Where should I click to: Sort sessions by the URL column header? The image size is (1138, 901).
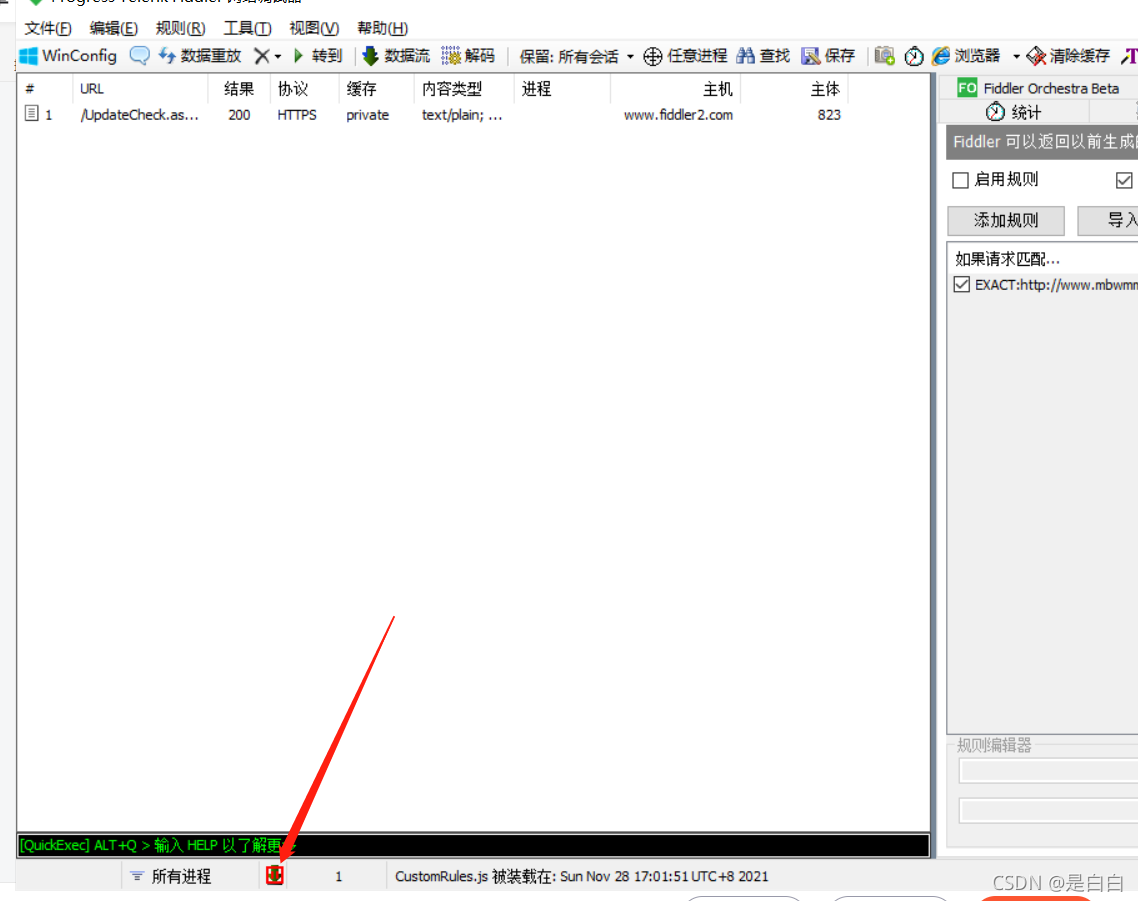click(141, 89)
